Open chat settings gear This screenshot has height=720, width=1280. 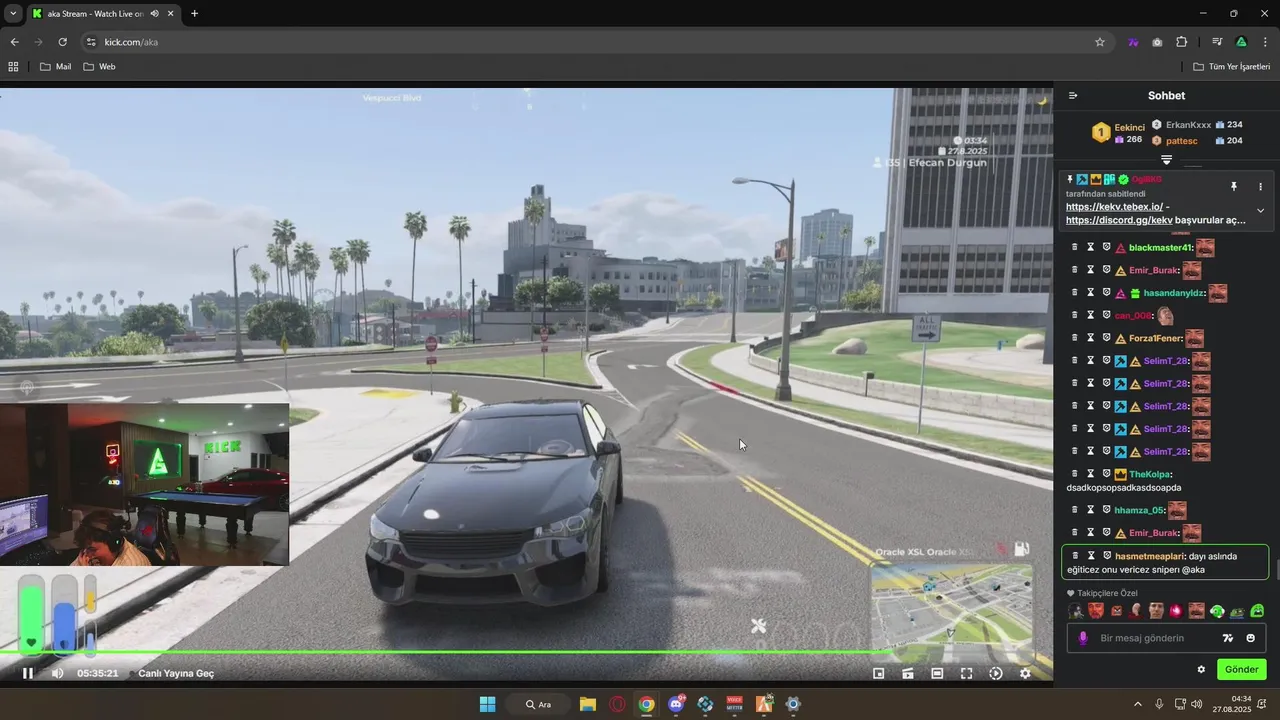click(1201, 669)
